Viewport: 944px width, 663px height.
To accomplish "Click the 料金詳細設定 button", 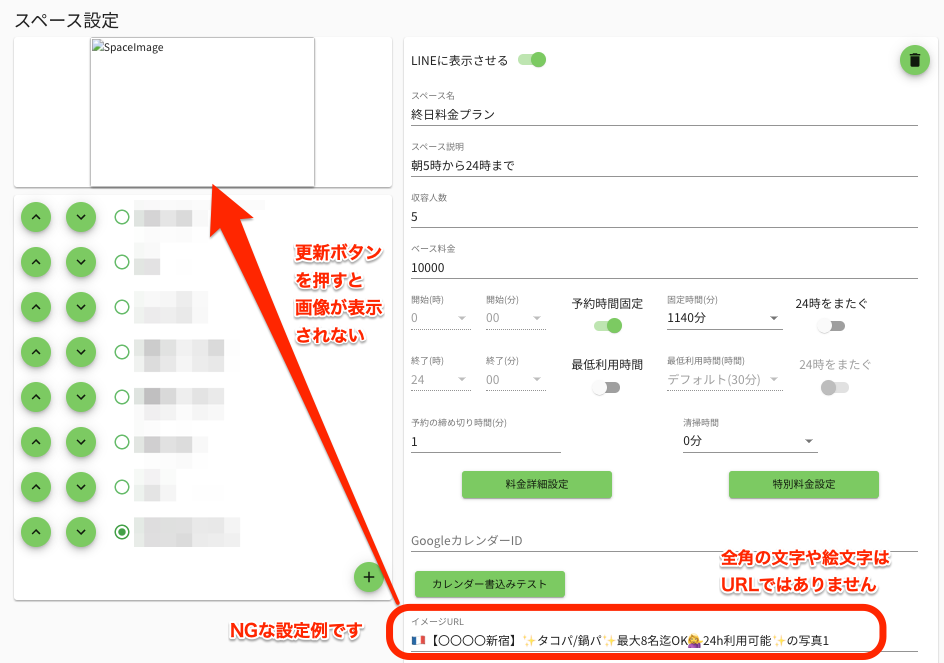I will (x=536, y=484).
